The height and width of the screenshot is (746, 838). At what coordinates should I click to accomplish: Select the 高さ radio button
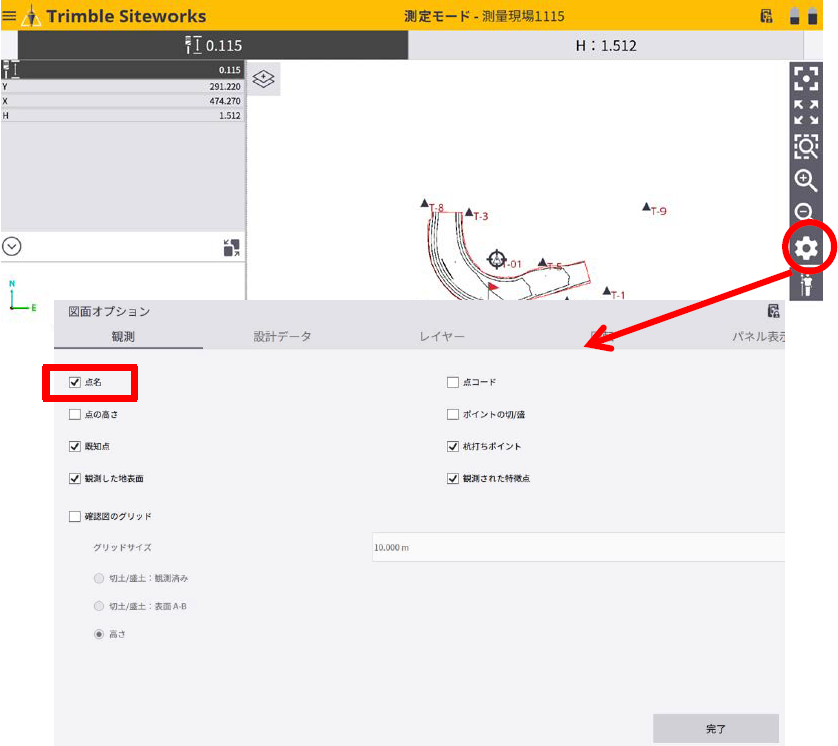[98, 634]
